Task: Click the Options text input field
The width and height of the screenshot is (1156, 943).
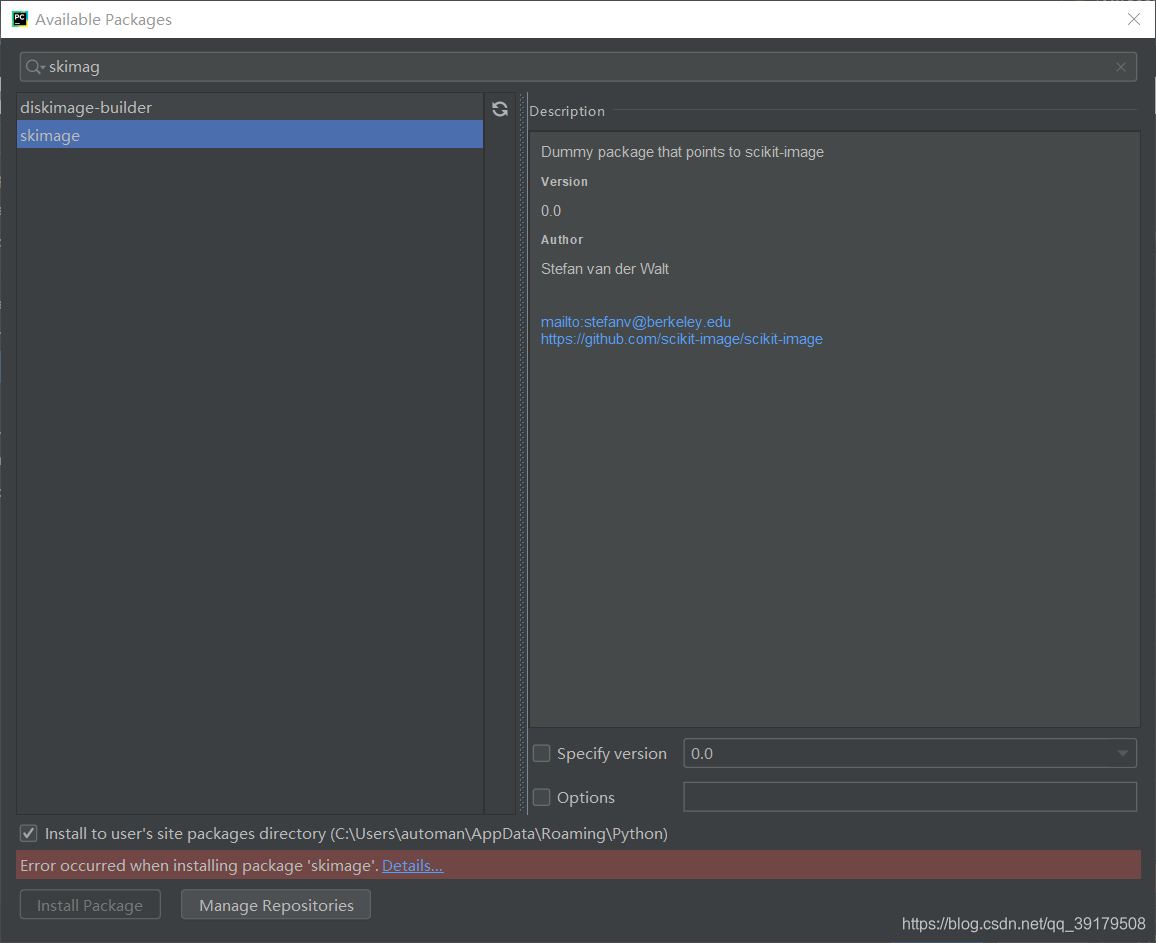Action: (x=910, y=797)
